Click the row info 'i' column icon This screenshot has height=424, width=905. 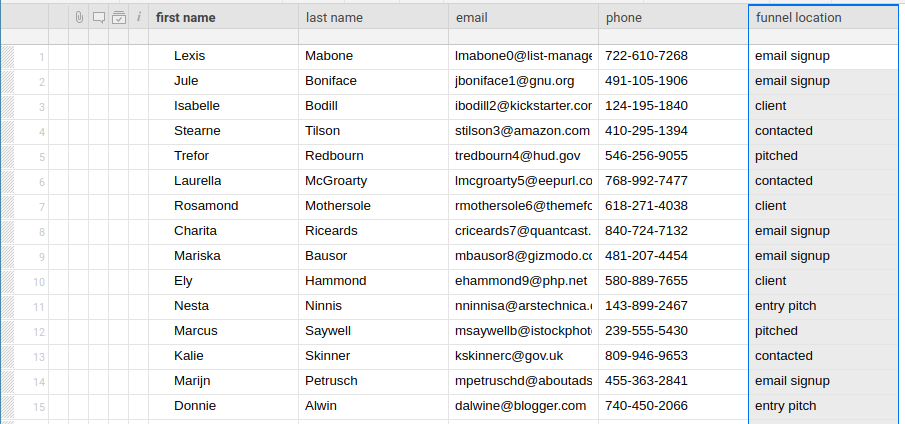(x=139, y=17)
